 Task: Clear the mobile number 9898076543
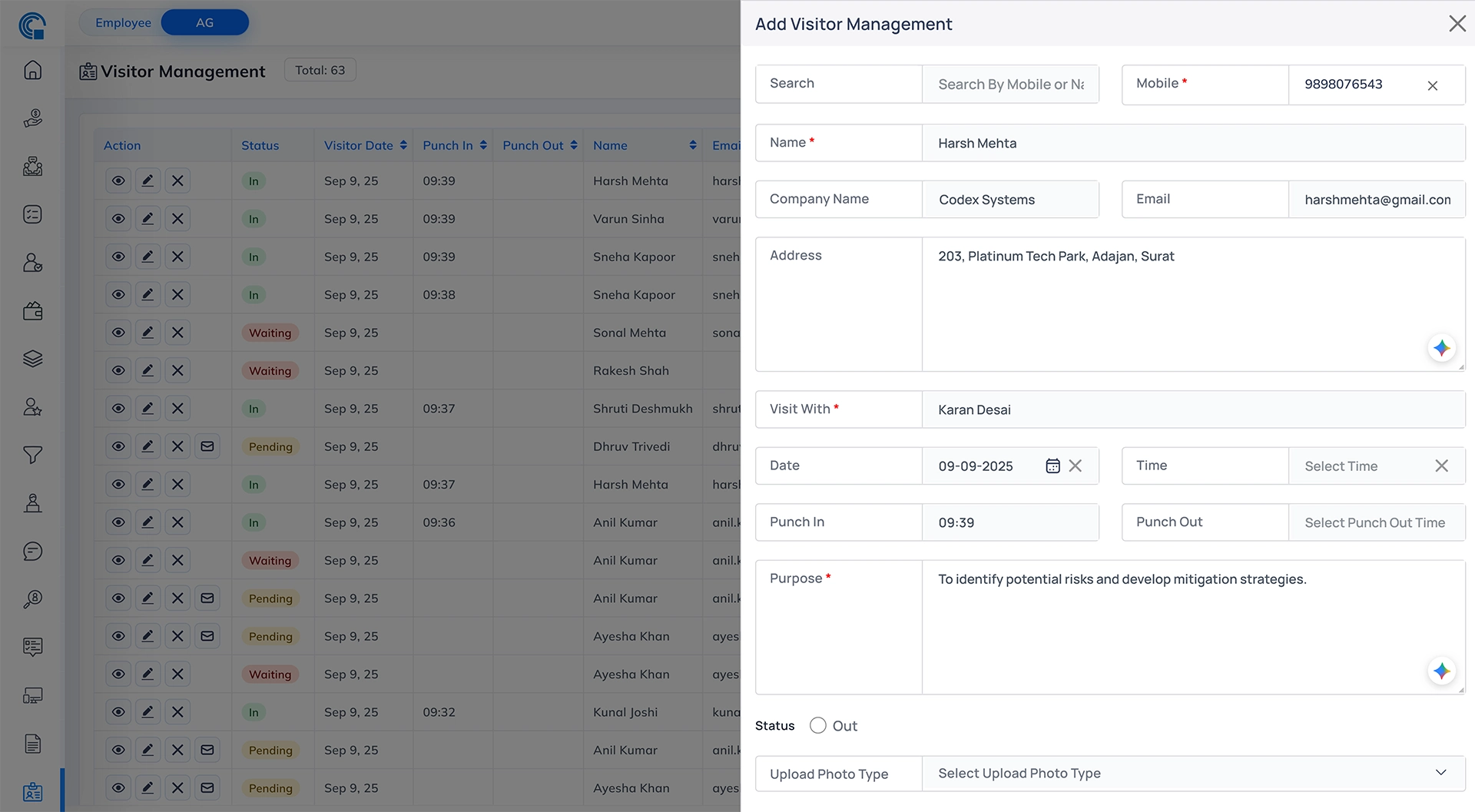click(x=1432, y=85)
